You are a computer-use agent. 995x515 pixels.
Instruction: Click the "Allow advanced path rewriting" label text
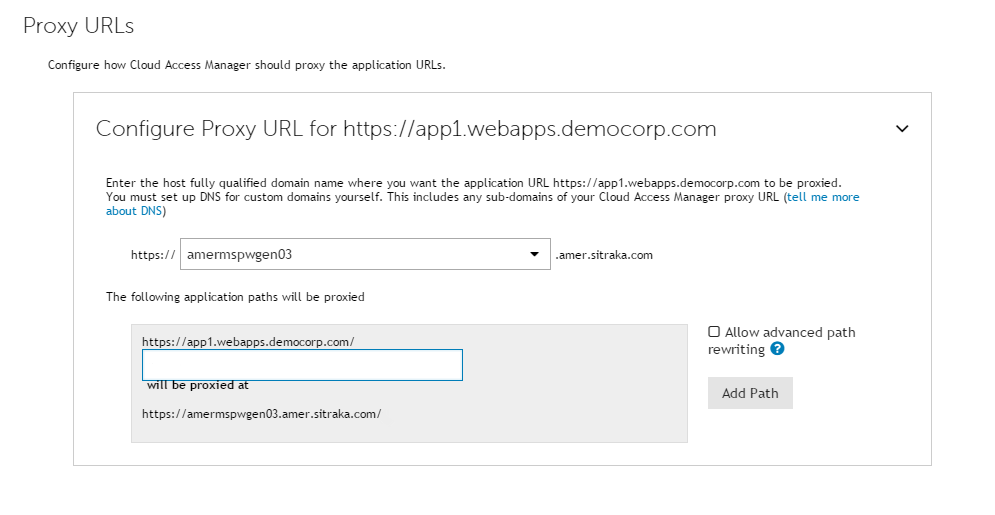(x=790, y=332)
